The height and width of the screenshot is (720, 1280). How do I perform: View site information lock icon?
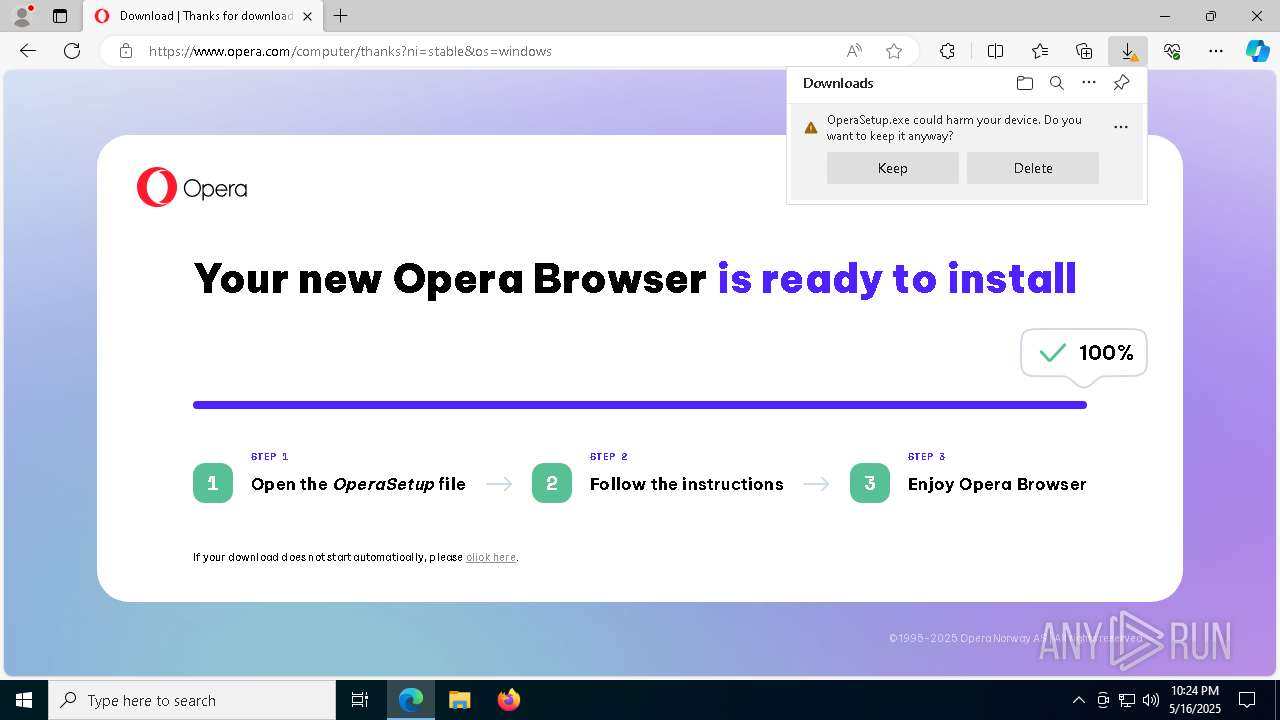tap(126, 51)
